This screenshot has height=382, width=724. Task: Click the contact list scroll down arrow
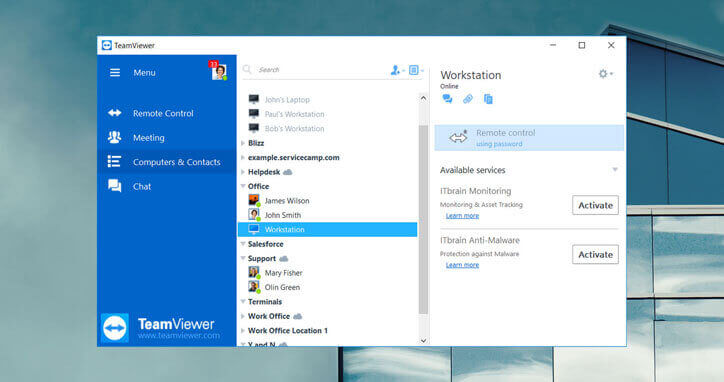coord(423,340)
